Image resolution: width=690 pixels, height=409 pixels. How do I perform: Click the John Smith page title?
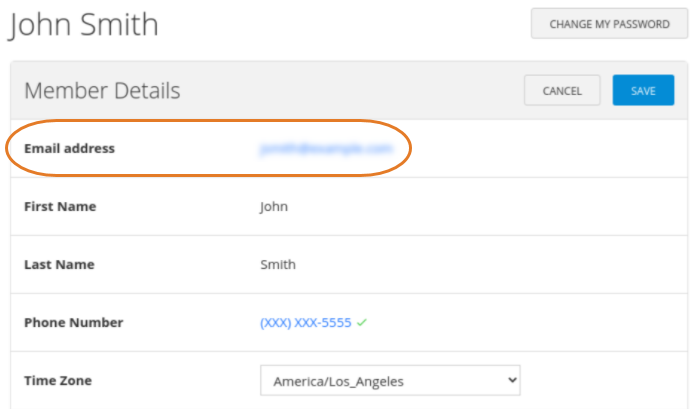(x=83, y=24)
